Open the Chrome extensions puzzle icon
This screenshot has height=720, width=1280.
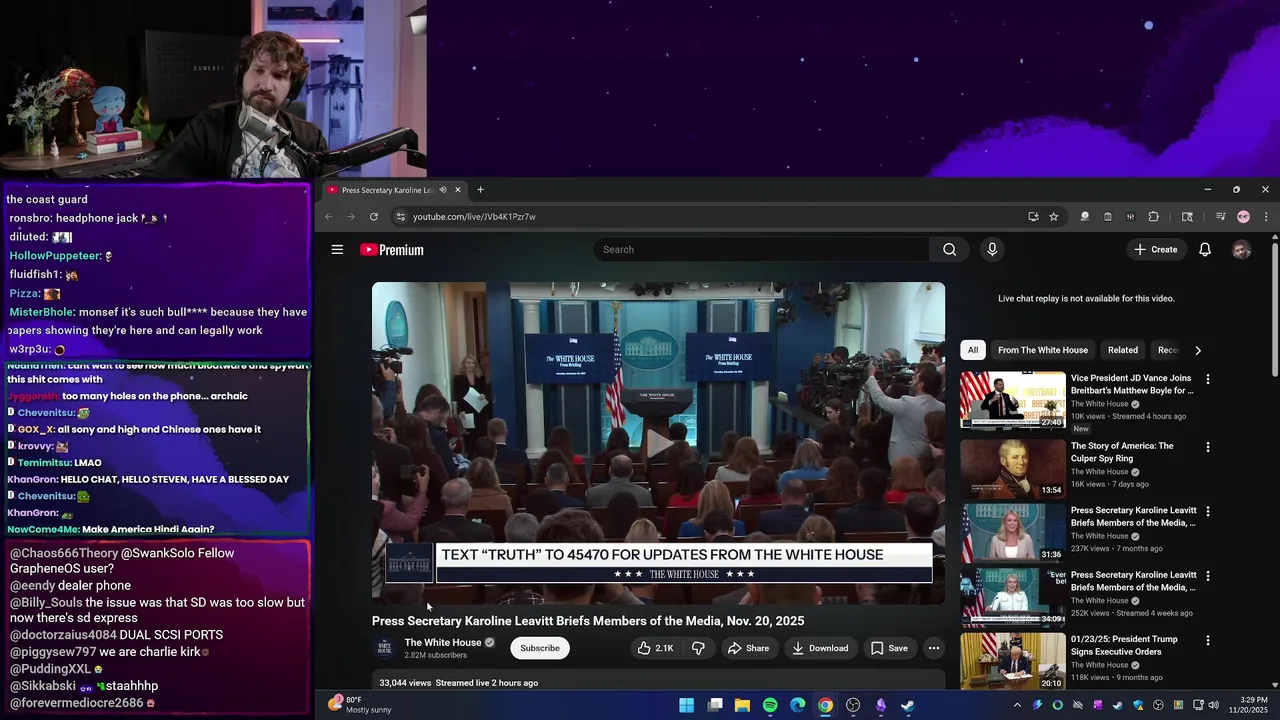1153,217
